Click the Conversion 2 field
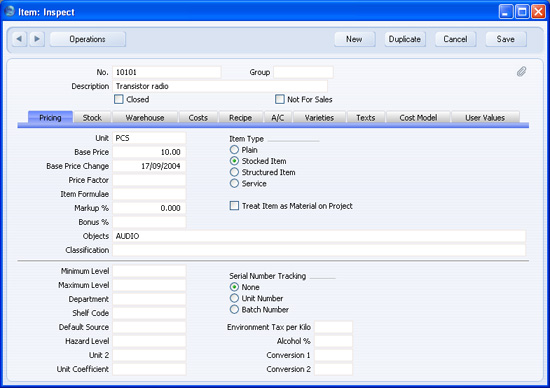 333,369
